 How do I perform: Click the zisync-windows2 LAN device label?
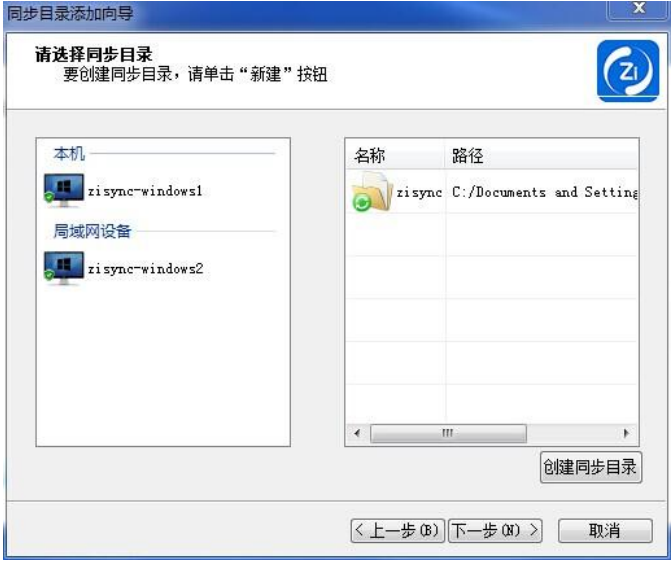click(145, 269)
